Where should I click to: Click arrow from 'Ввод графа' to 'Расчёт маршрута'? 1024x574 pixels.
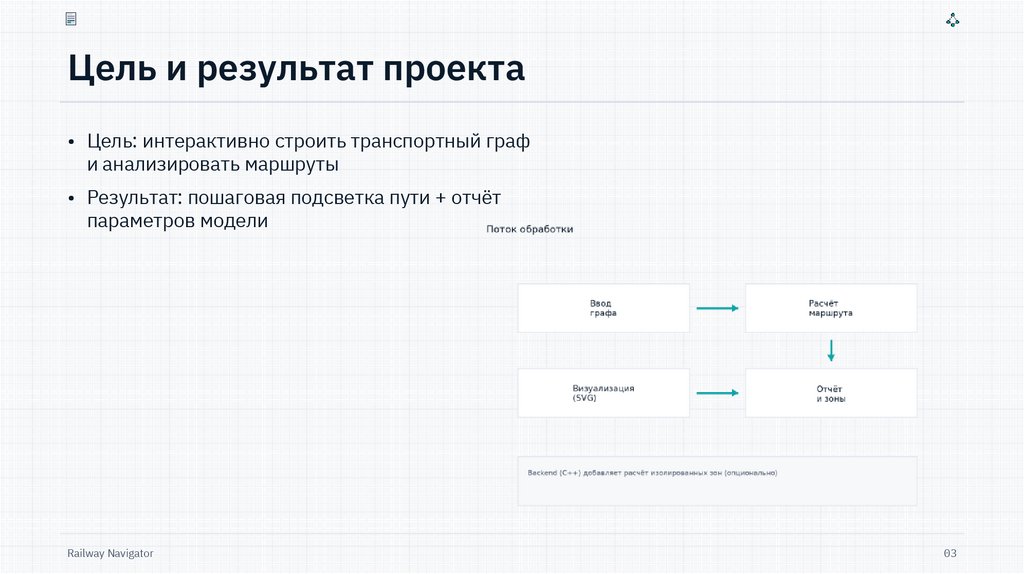[x=717, y=308]
